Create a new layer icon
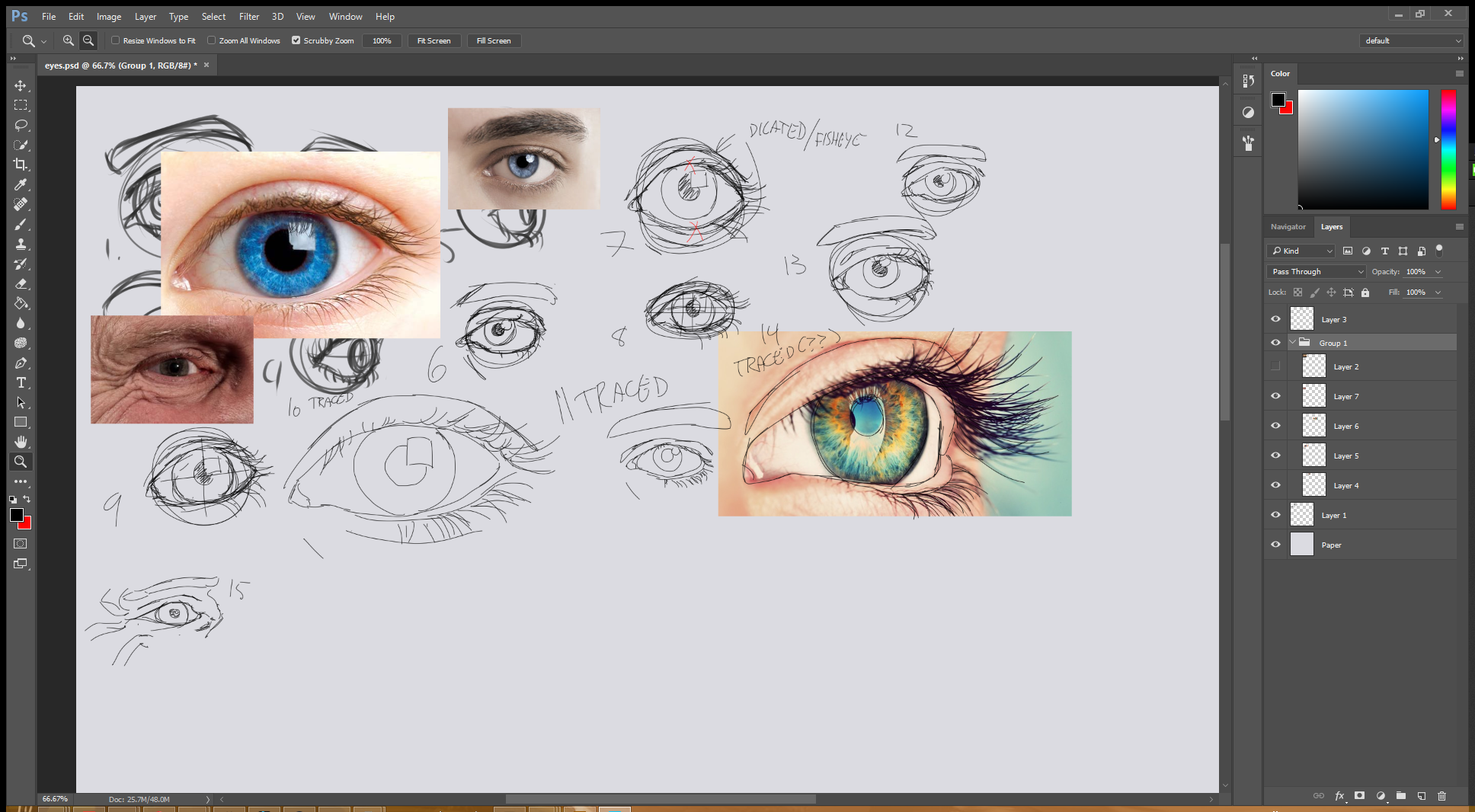Image resolution: width=1475 pixels, height=812 pixels. point(1422,795)
